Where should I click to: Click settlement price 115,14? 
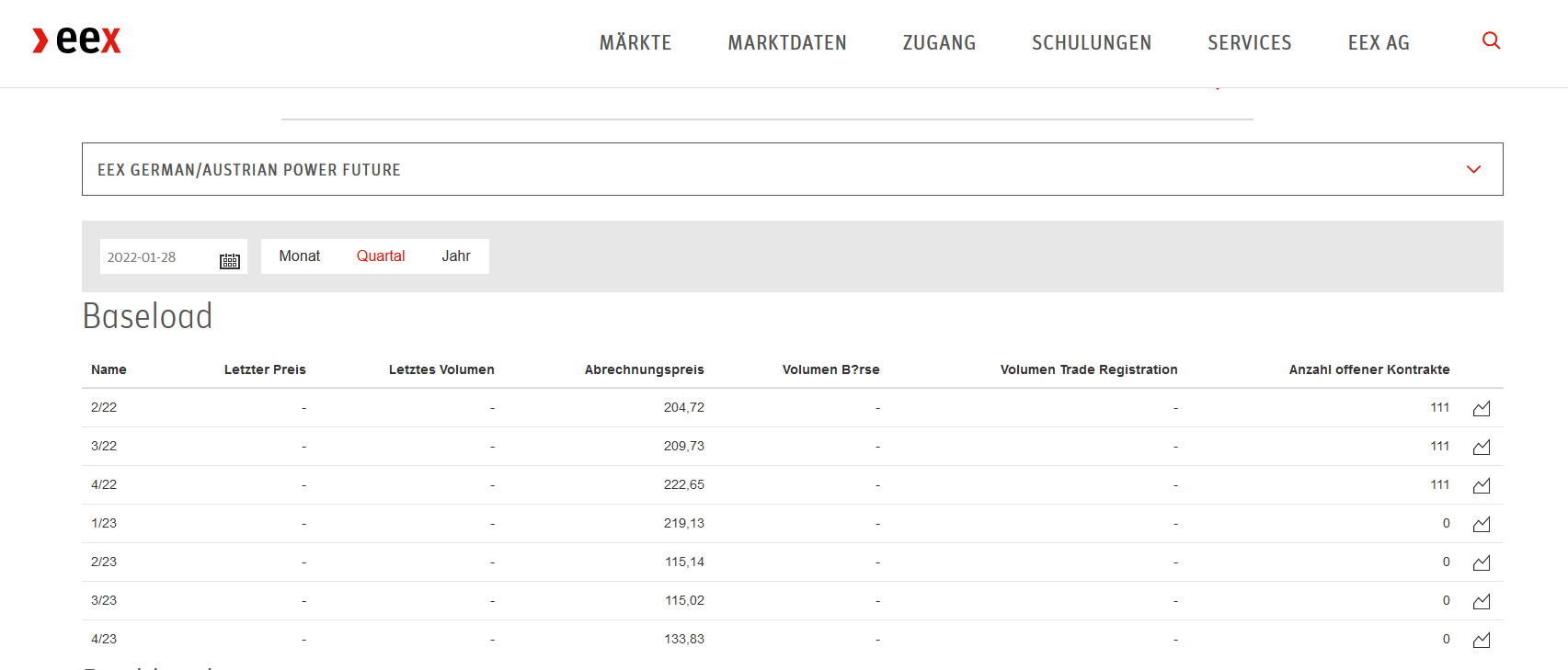click(x=685, y=562)
